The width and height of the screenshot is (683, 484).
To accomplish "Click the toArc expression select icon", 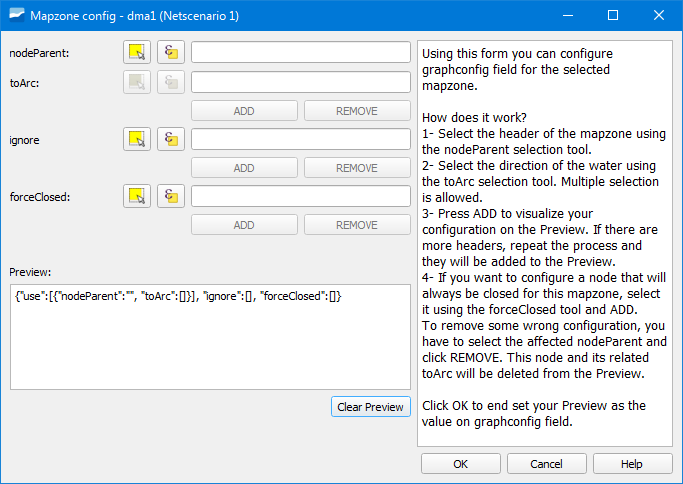I will pos(171,83).
